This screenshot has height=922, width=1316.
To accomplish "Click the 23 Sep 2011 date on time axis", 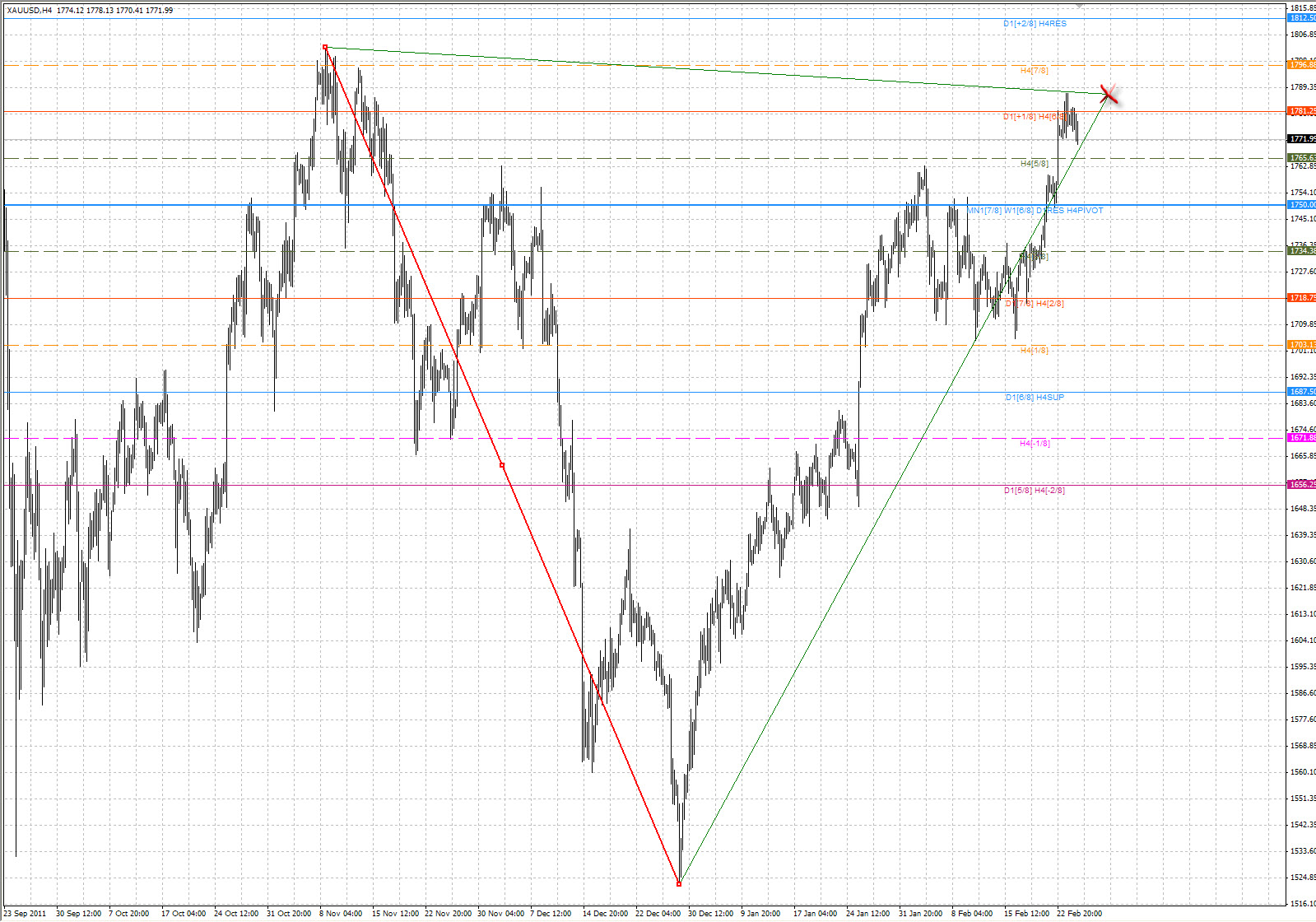I will coord(25,913).
